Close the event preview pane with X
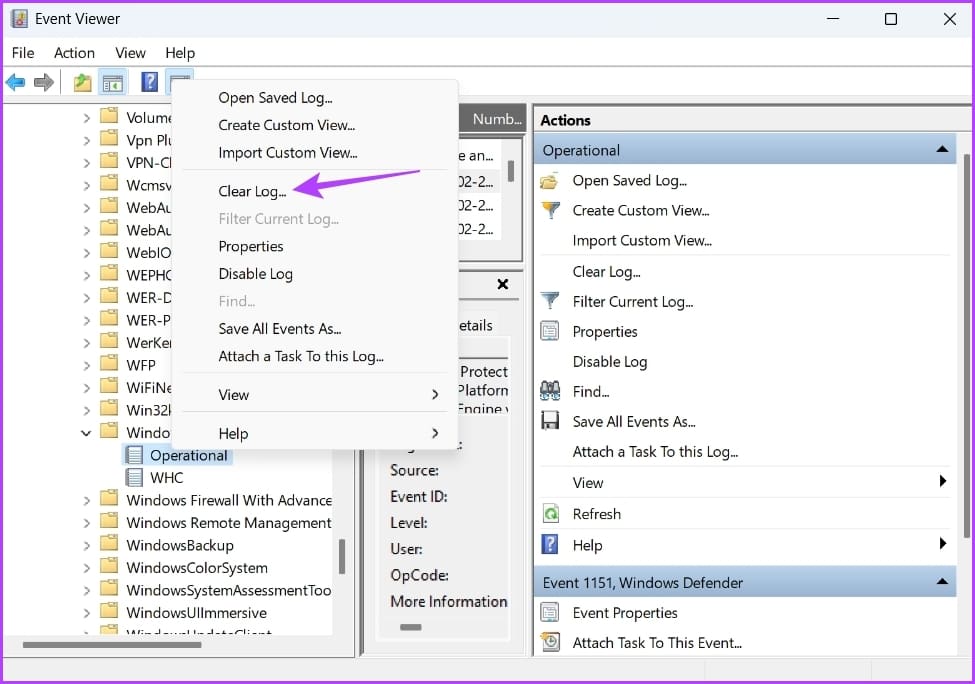 [503, 284]
